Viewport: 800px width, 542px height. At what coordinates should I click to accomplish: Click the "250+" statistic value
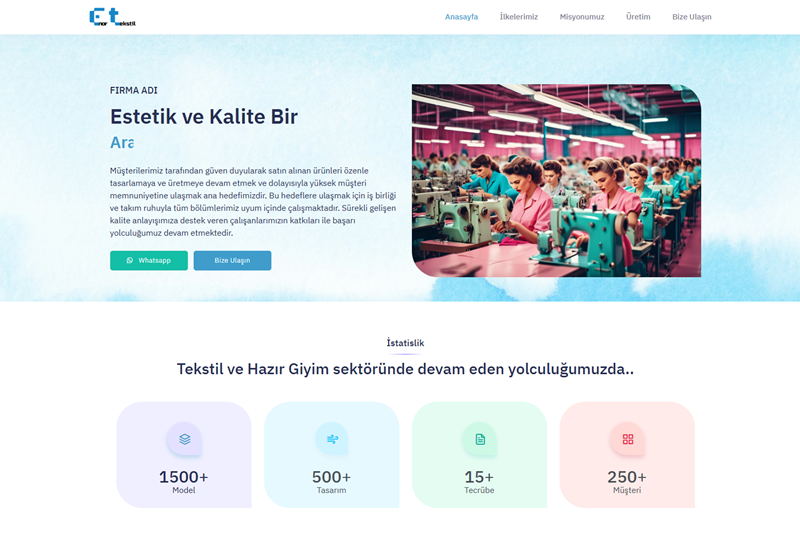(627, 477)
